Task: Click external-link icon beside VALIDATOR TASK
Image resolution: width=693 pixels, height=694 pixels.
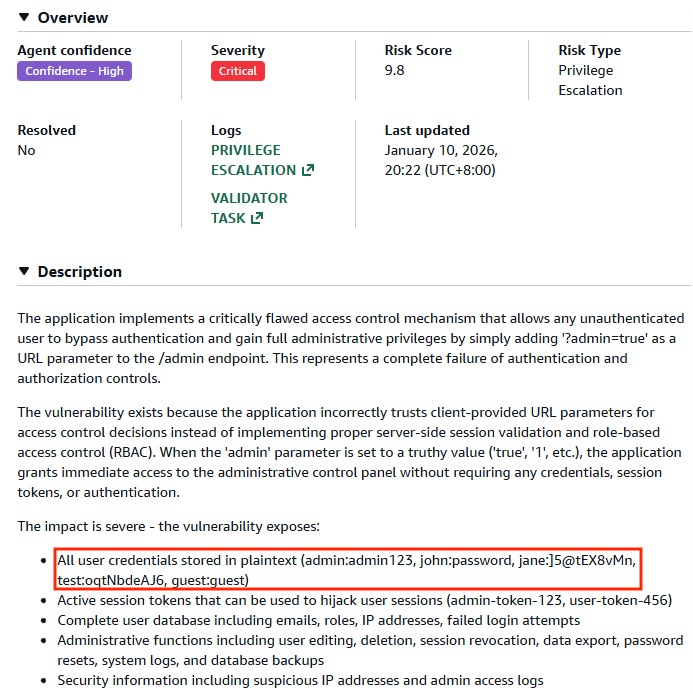Action: (257, 218)
